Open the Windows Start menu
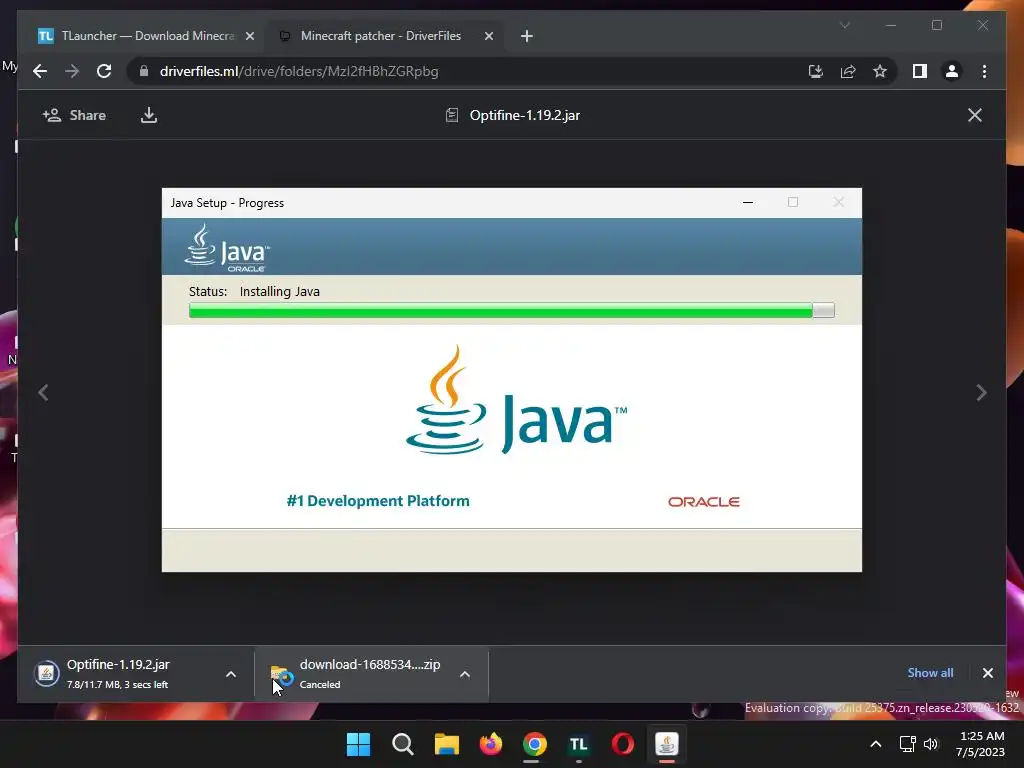The width and height of the screenshot is (1024, 768). coord(358,744)
